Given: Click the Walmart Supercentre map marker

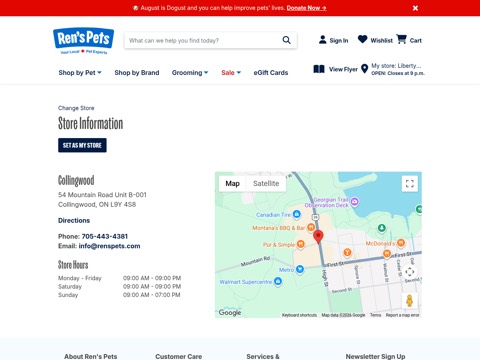Looking at the screenshot, I should tap(278, 282).
